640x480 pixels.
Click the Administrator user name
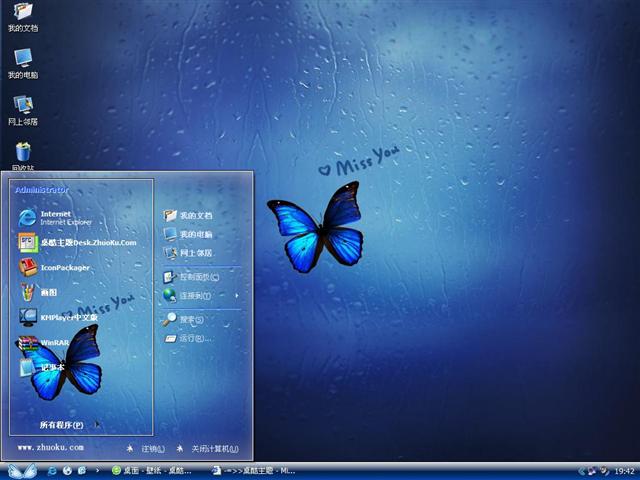(42, 190)
